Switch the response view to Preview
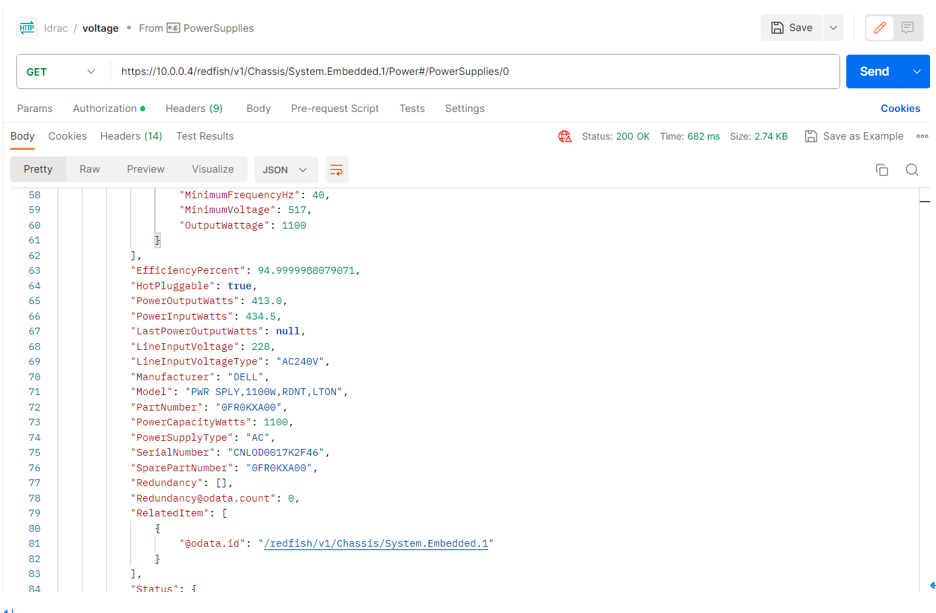936x613 pixels. pos(145,170)
